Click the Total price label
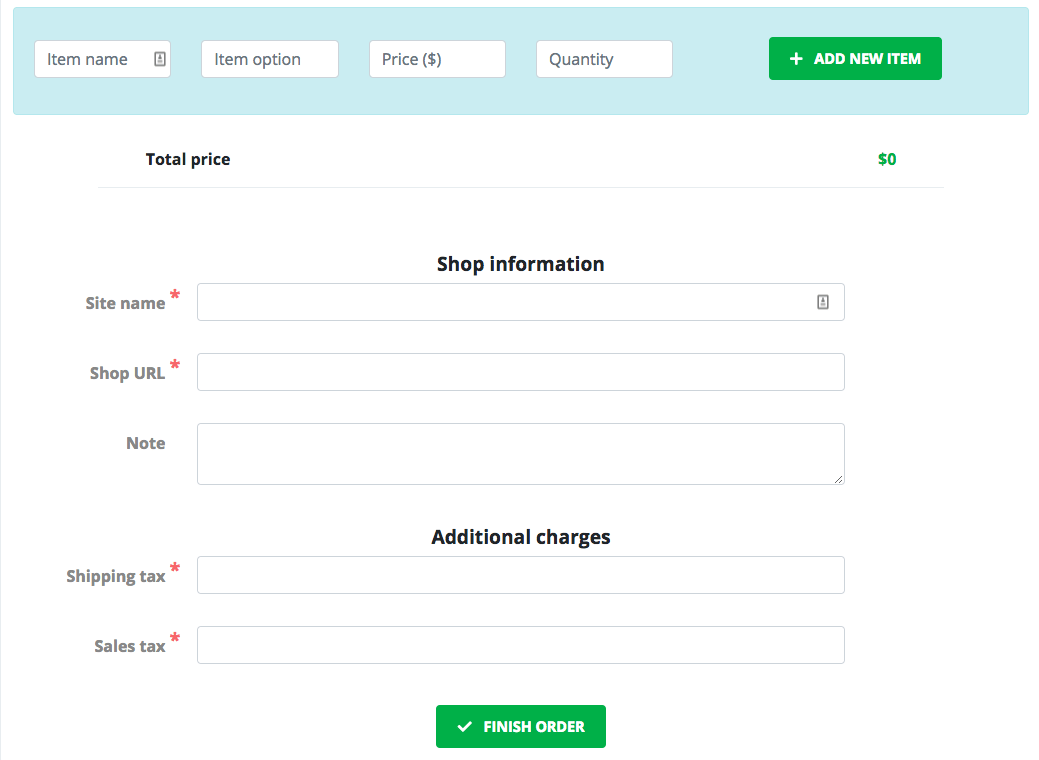1039x760 pixels. [x=188, y=159]
